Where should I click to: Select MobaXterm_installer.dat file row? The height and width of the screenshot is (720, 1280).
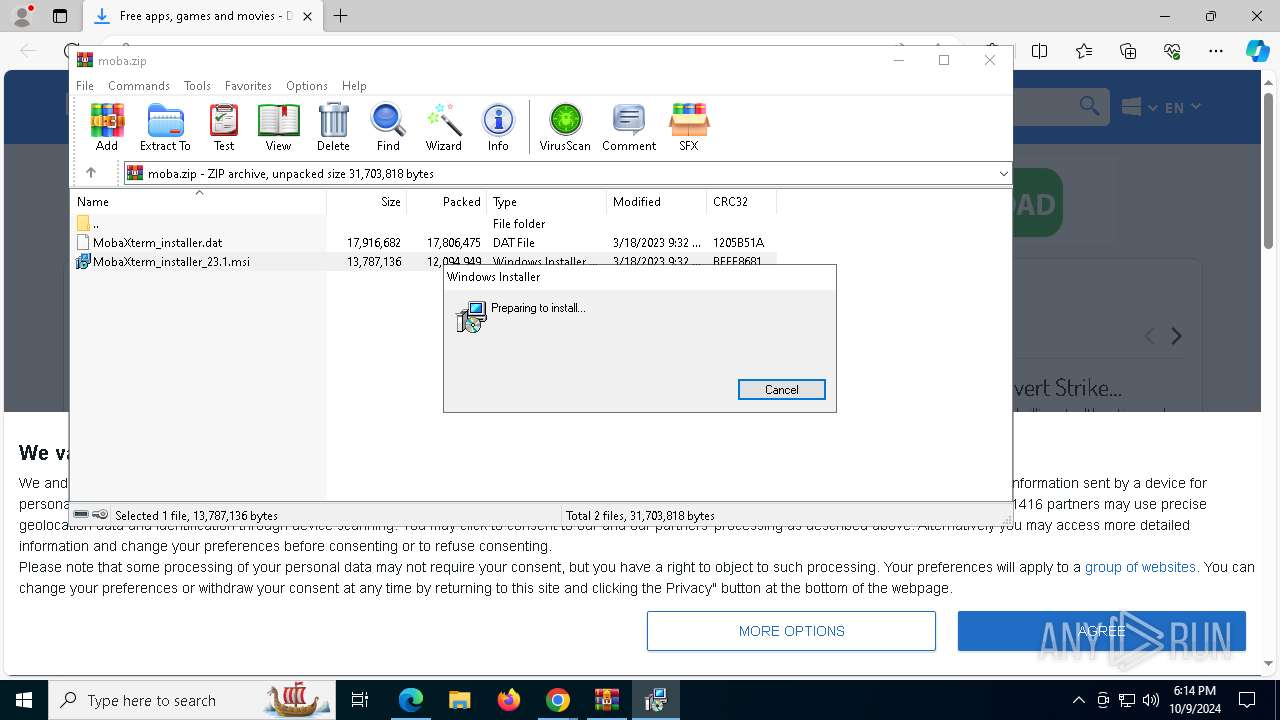[x=424, y=243]
